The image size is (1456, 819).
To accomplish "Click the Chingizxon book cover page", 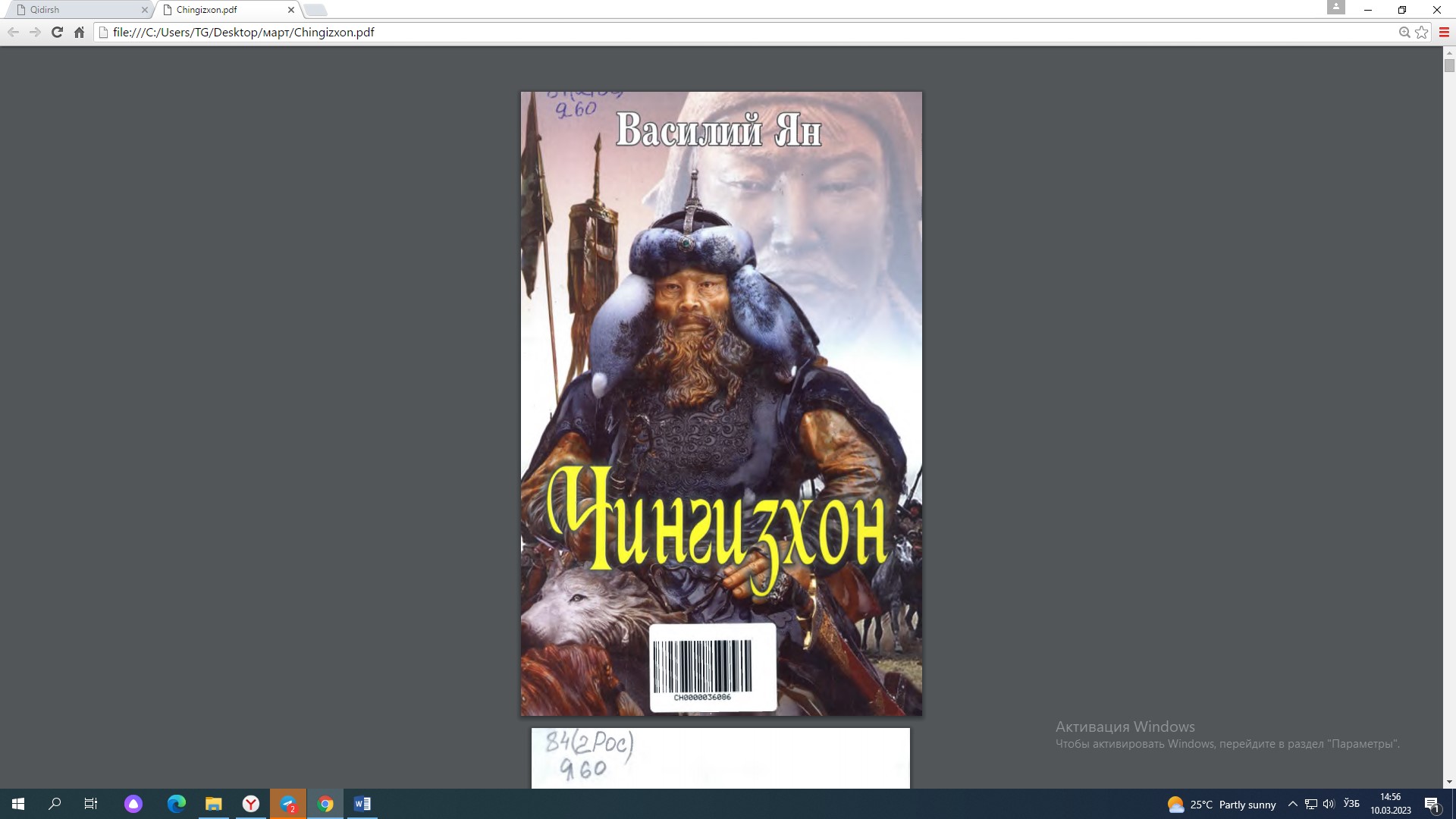I will tap(720, 403).
